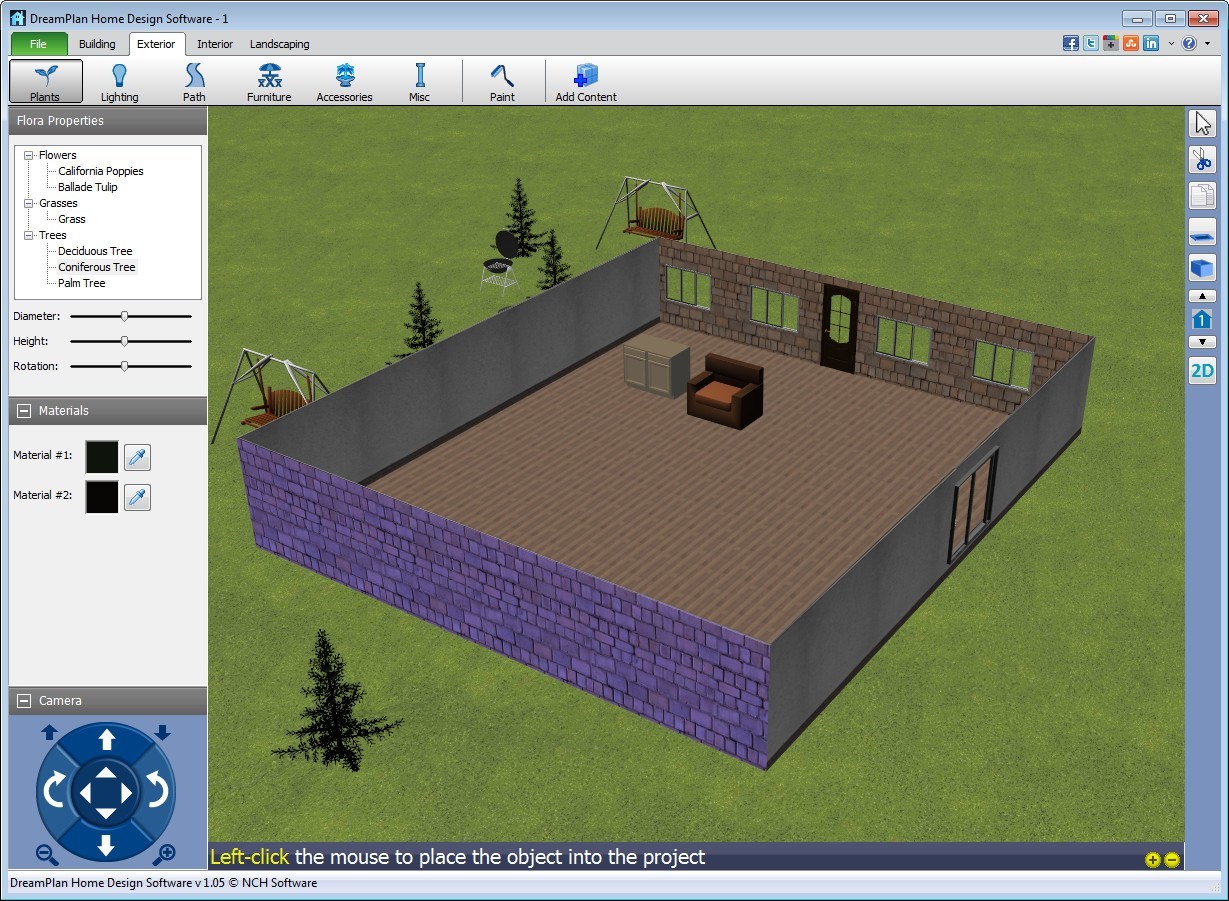Share on StumbleUpon icon
The height and width of the screenshot is (901, 1229).
pos(1131,43)
